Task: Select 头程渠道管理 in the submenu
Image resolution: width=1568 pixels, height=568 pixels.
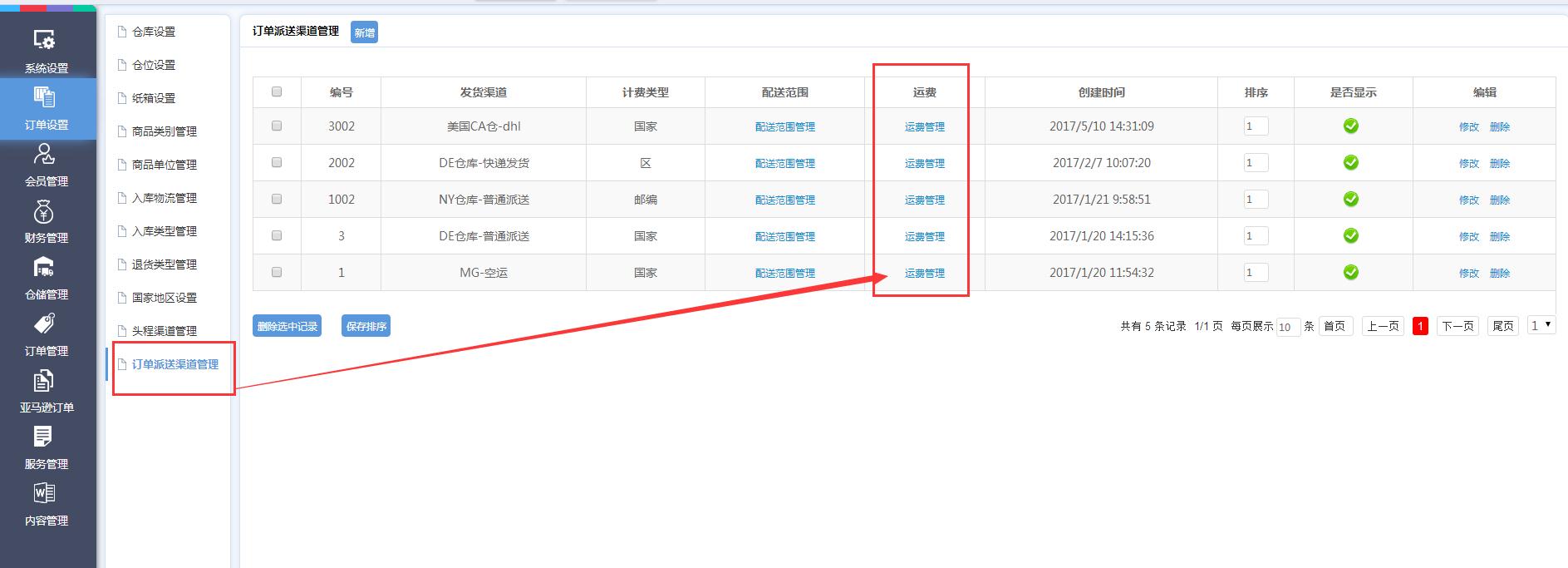Action: click(x=165, y=331)
